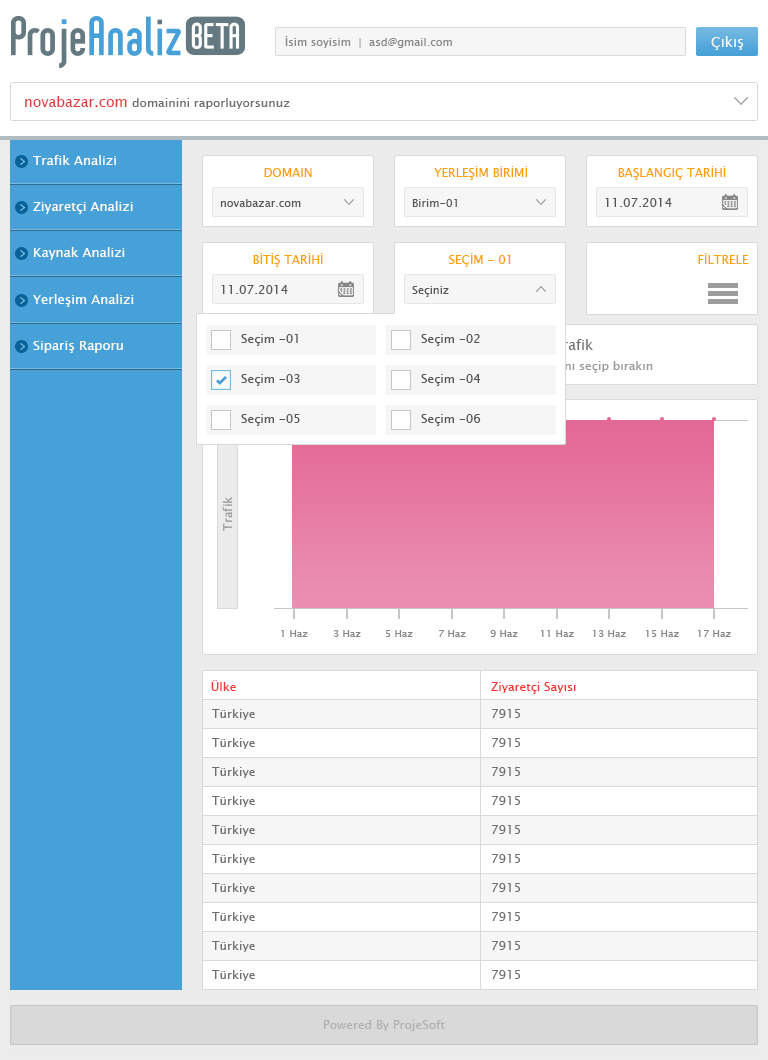Image resolution: width=768 pixels, height=1060 pixels.
Task: Click the ProjeAnaliz BETA logo
Action: pyautogui.click(x=127, y=40)
